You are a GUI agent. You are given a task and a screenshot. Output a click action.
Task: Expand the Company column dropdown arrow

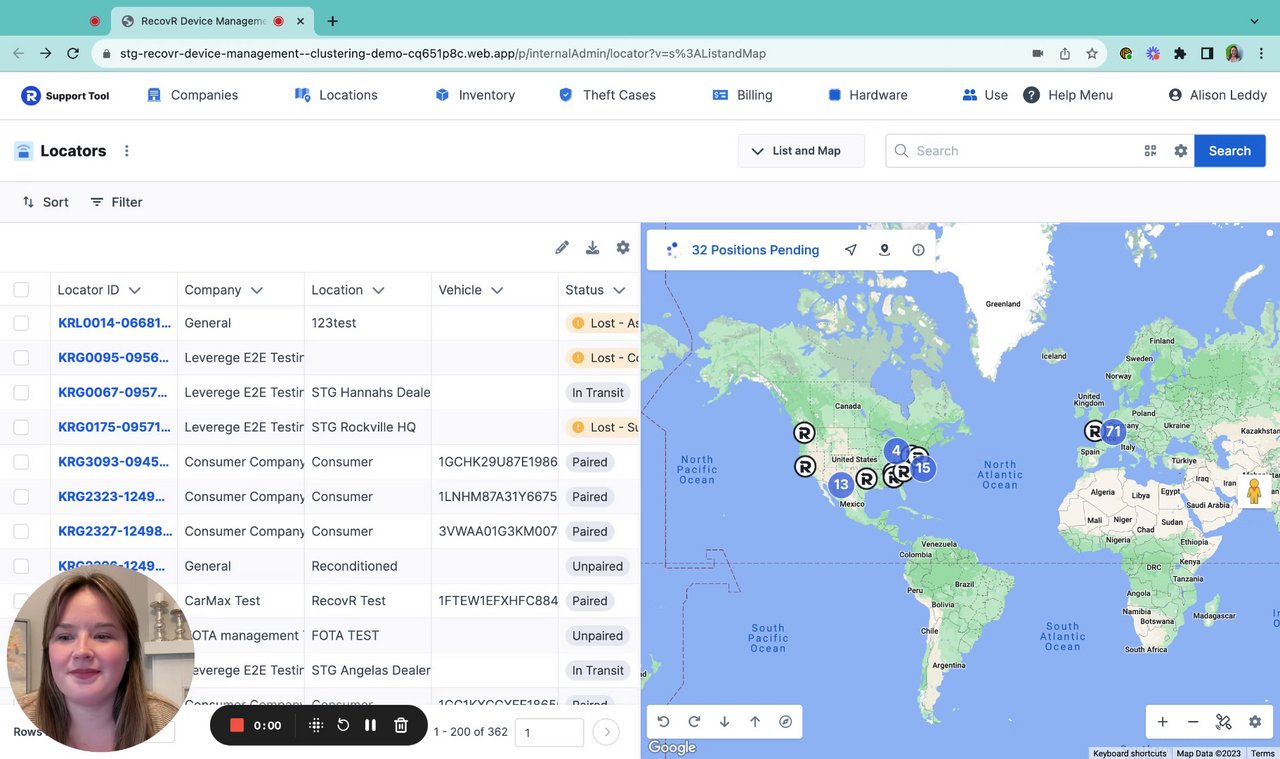[x=257, y=290]
